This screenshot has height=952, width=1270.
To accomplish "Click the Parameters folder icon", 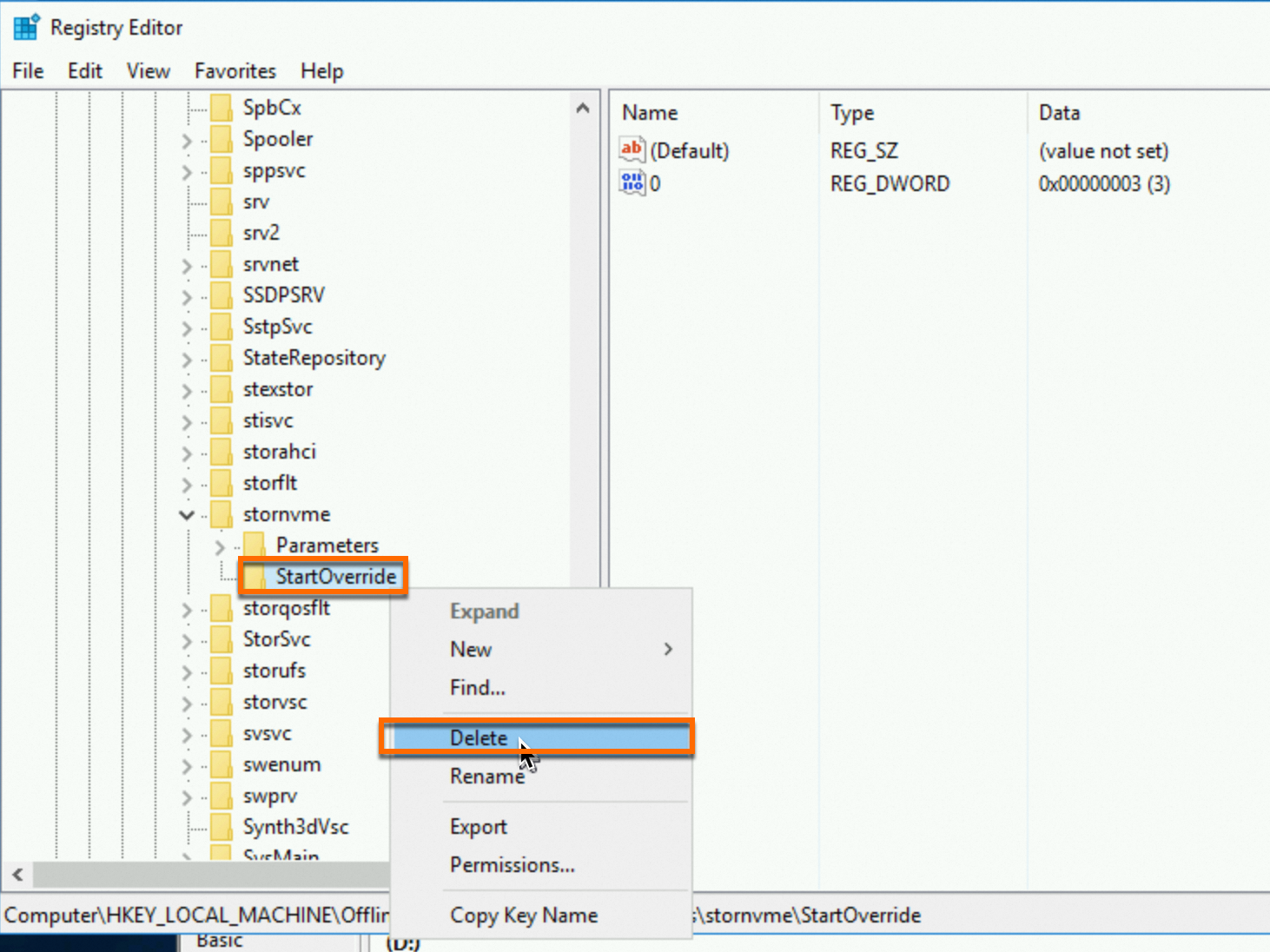I will point(255,545).
